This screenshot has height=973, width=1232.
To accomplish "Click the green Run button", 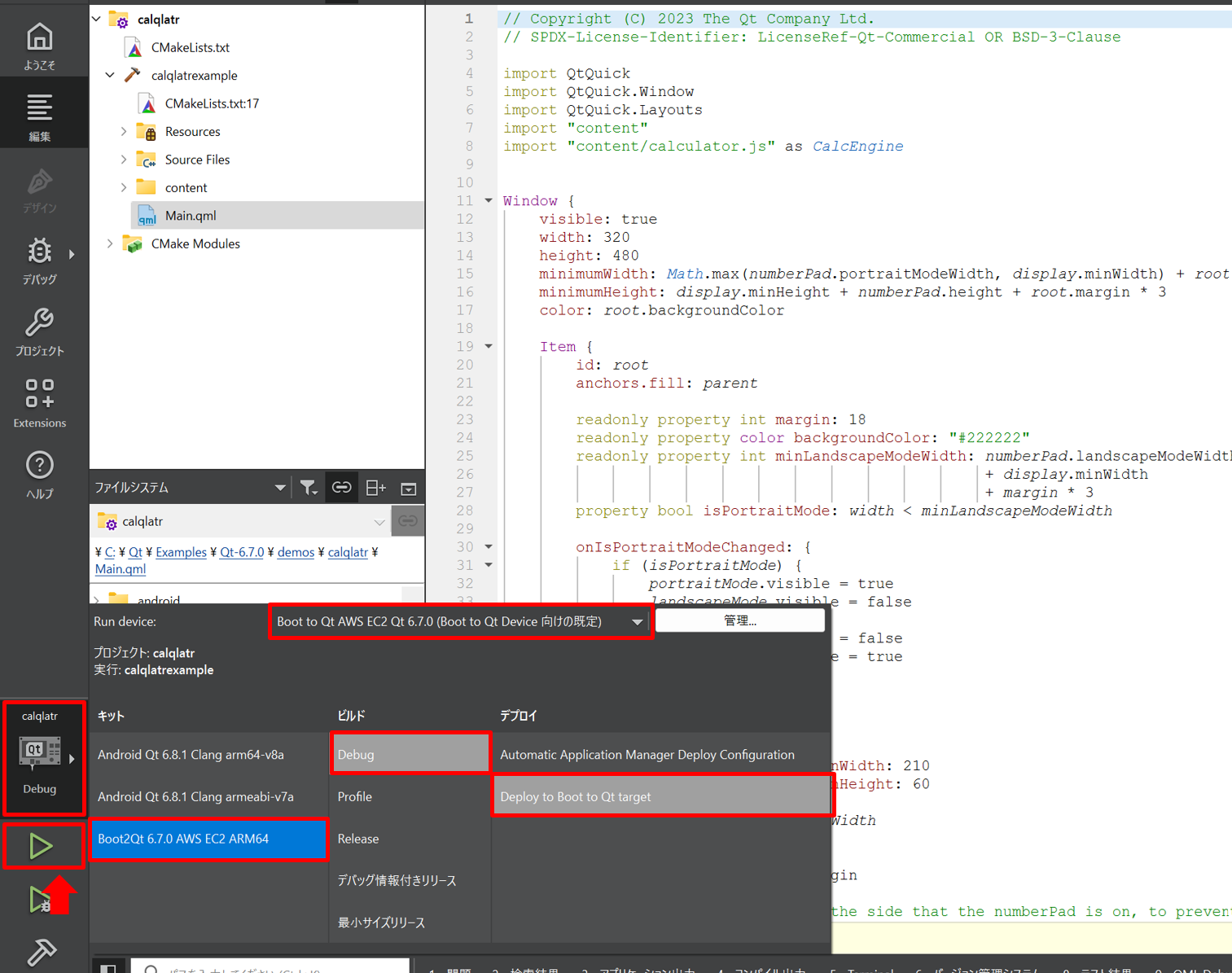I will point(41,846).
